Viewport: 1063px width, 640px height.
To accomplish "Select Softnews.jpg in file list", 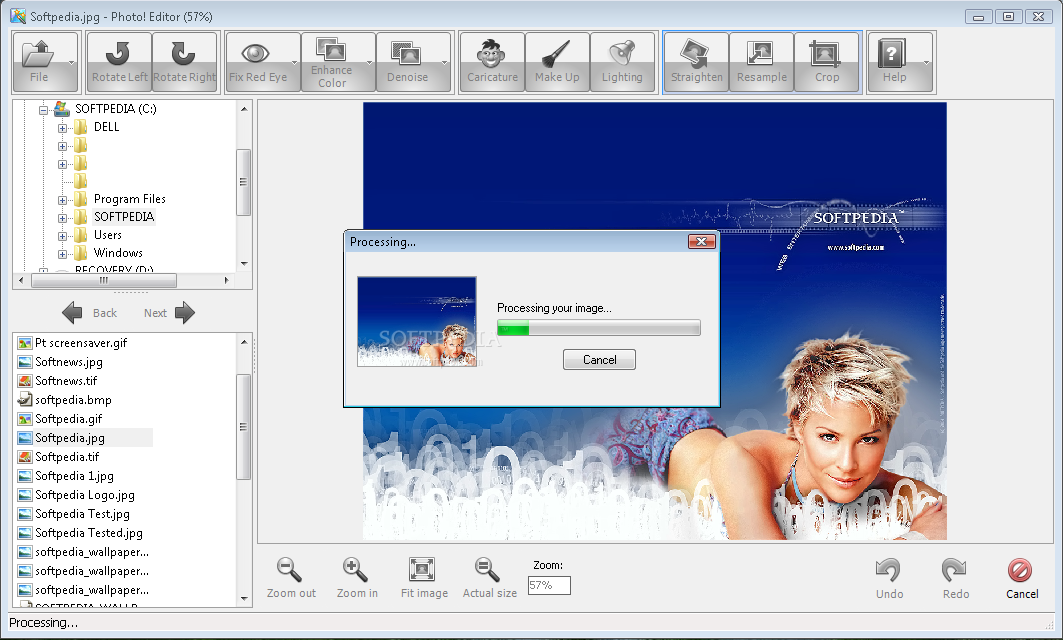I will [68, 361].
